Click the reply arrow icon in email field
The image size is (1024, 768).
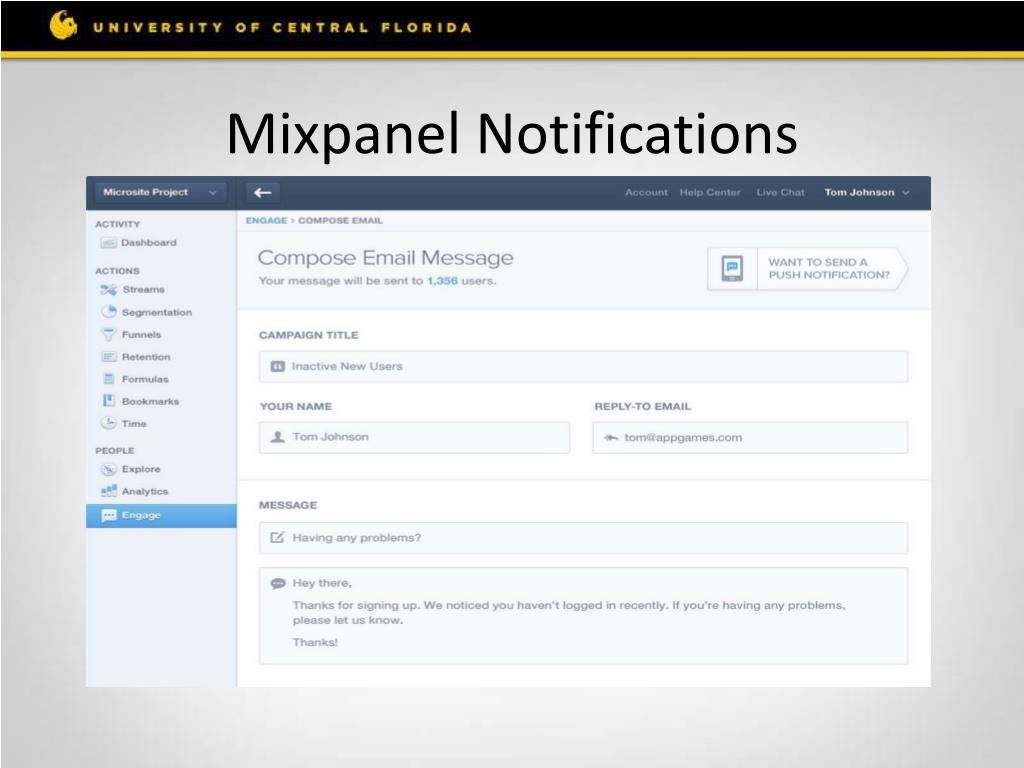pyautogui.click(x=611, y=438)
